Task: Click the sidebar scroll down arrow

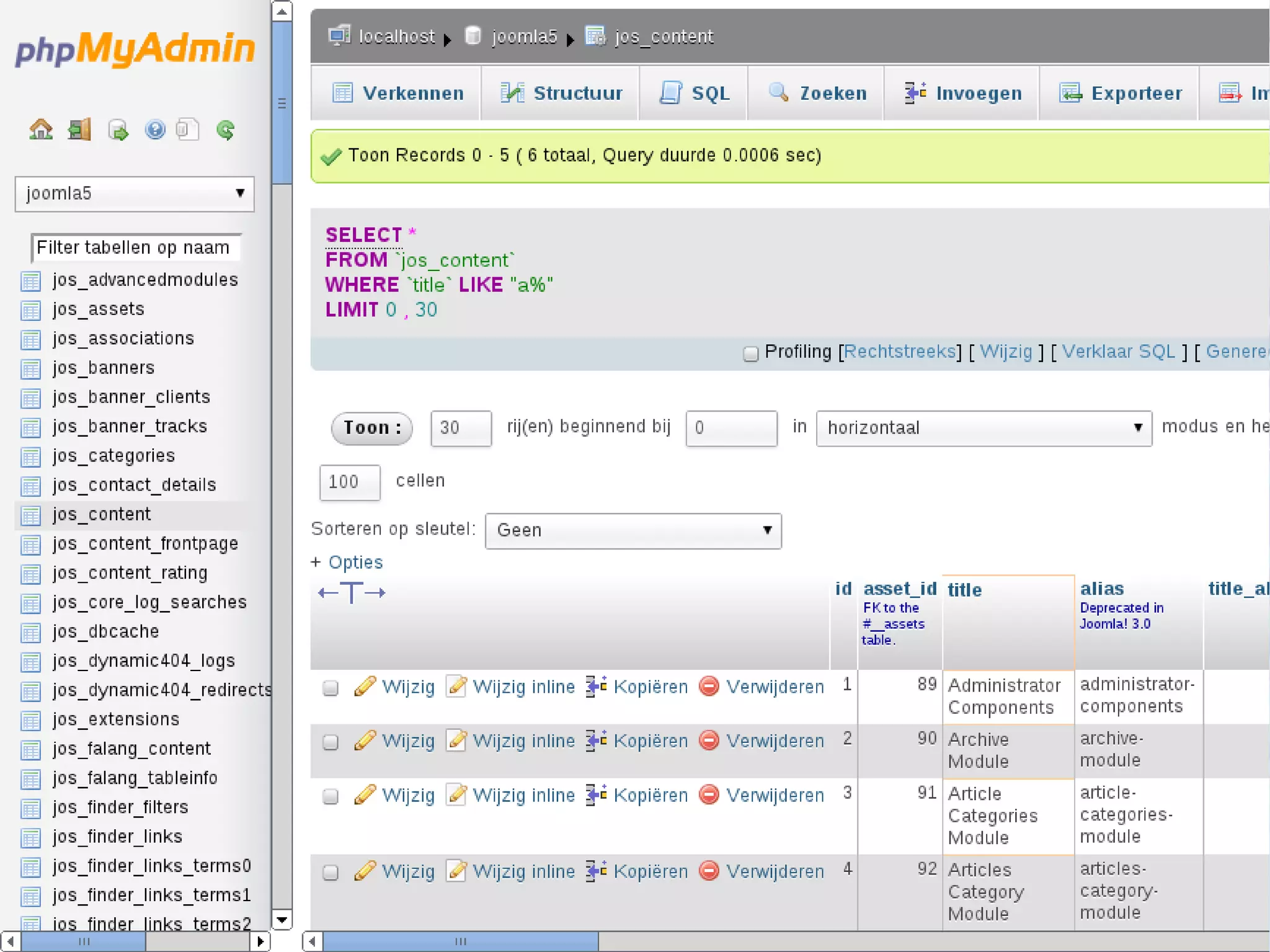Action: pos(282,920)
